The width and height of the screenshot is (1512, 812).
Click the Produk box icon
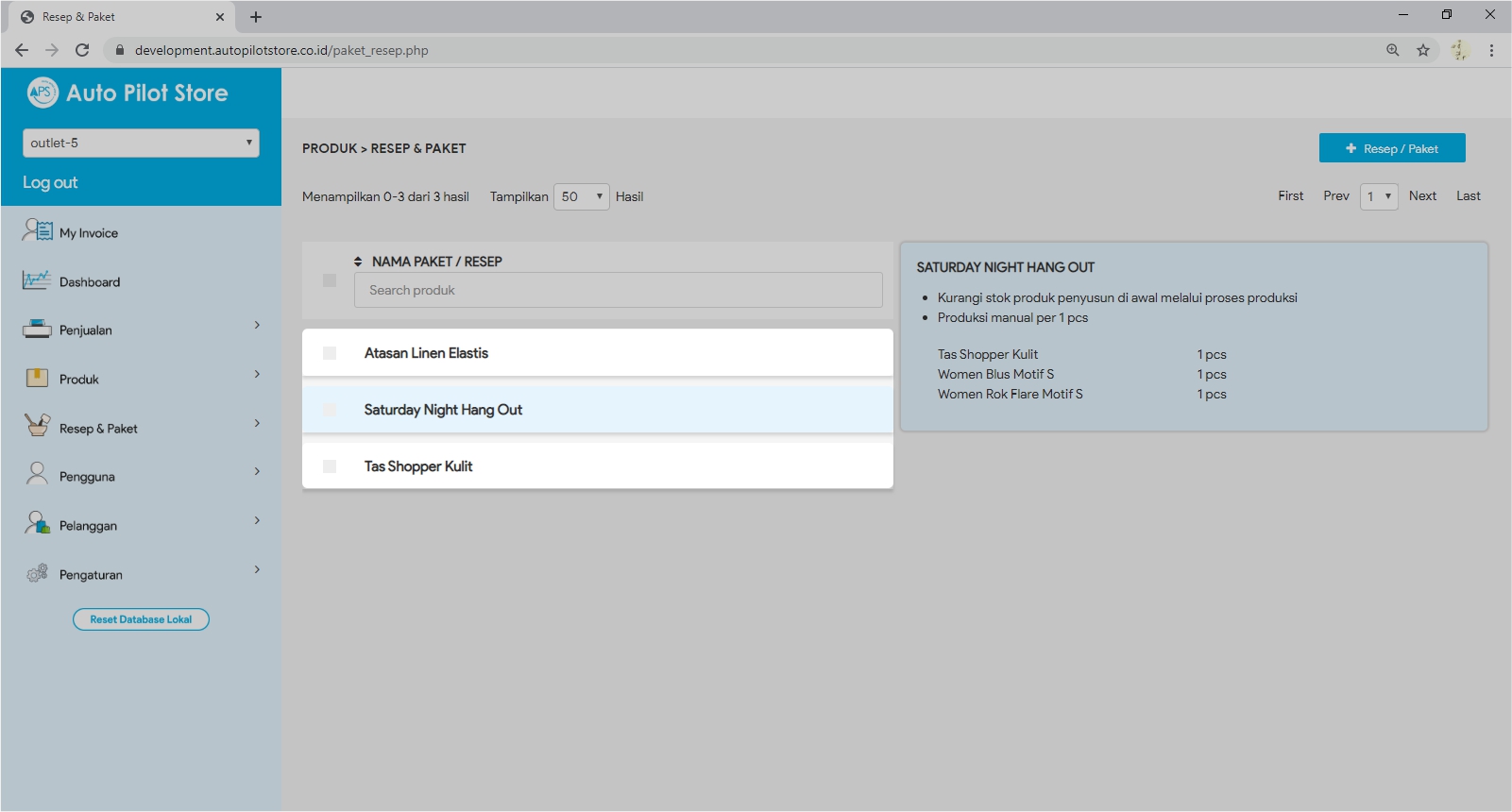tap(37, 379)
